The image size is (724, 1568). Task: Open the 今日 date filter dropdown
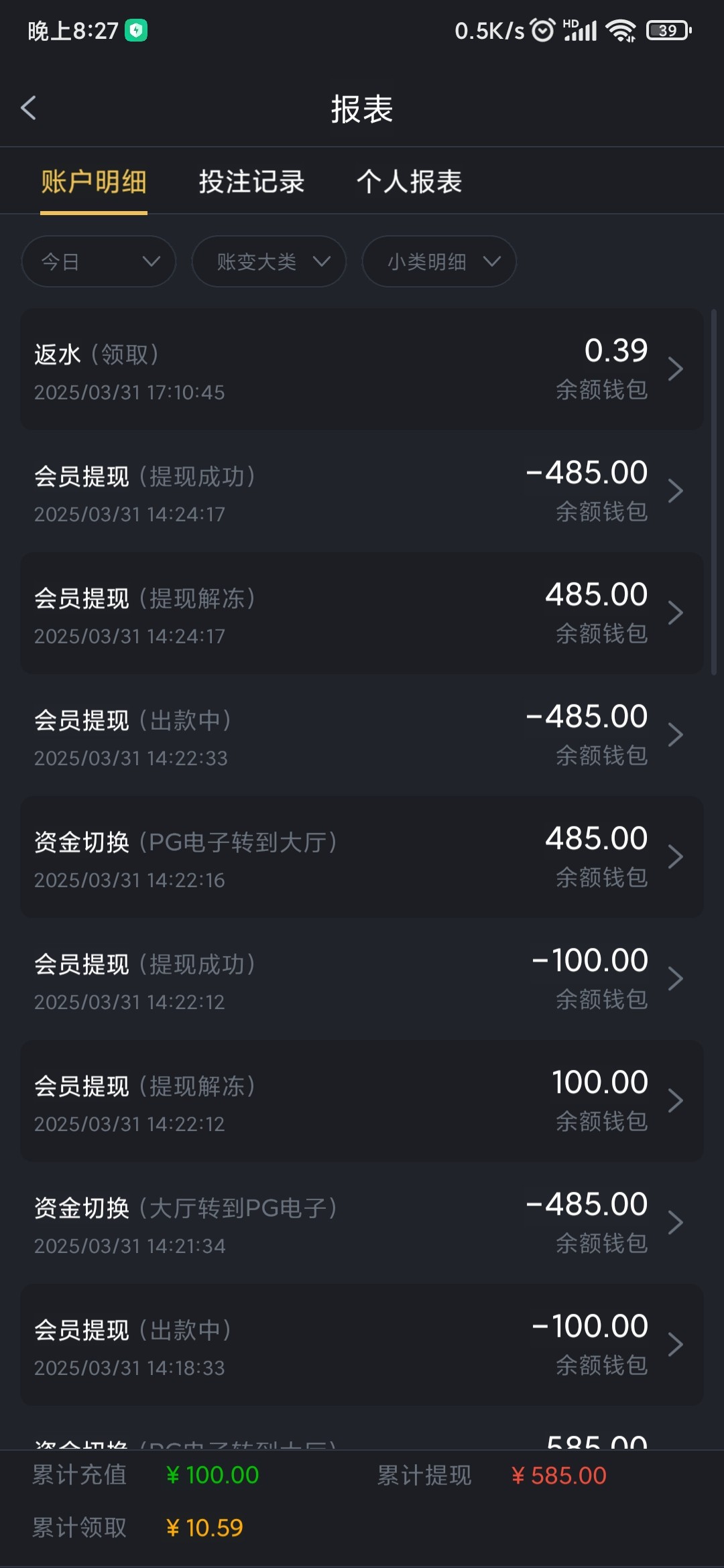point(99,261)
